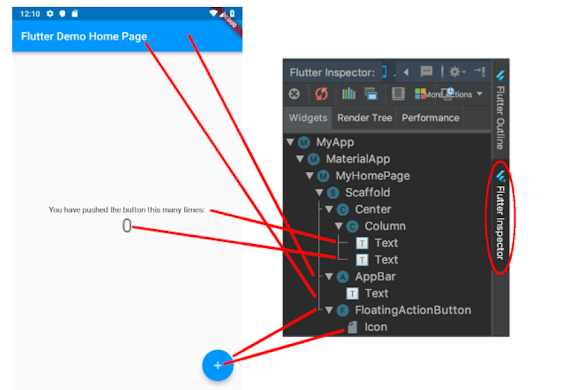This screenshot has height=390, width=583.
Task: Open the Flutter Inspector side tab
Action: coord(500,217)
